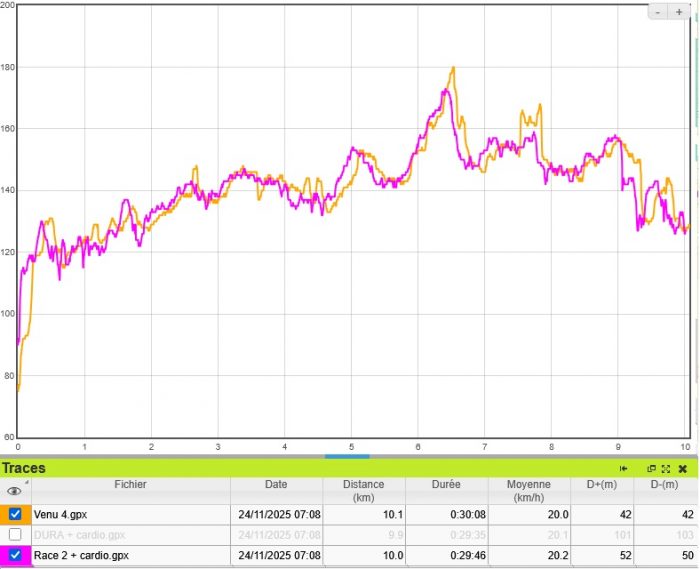700x569 pixels.
Task: Click the restore window icon in Traces panel
Action: (651, 468)
